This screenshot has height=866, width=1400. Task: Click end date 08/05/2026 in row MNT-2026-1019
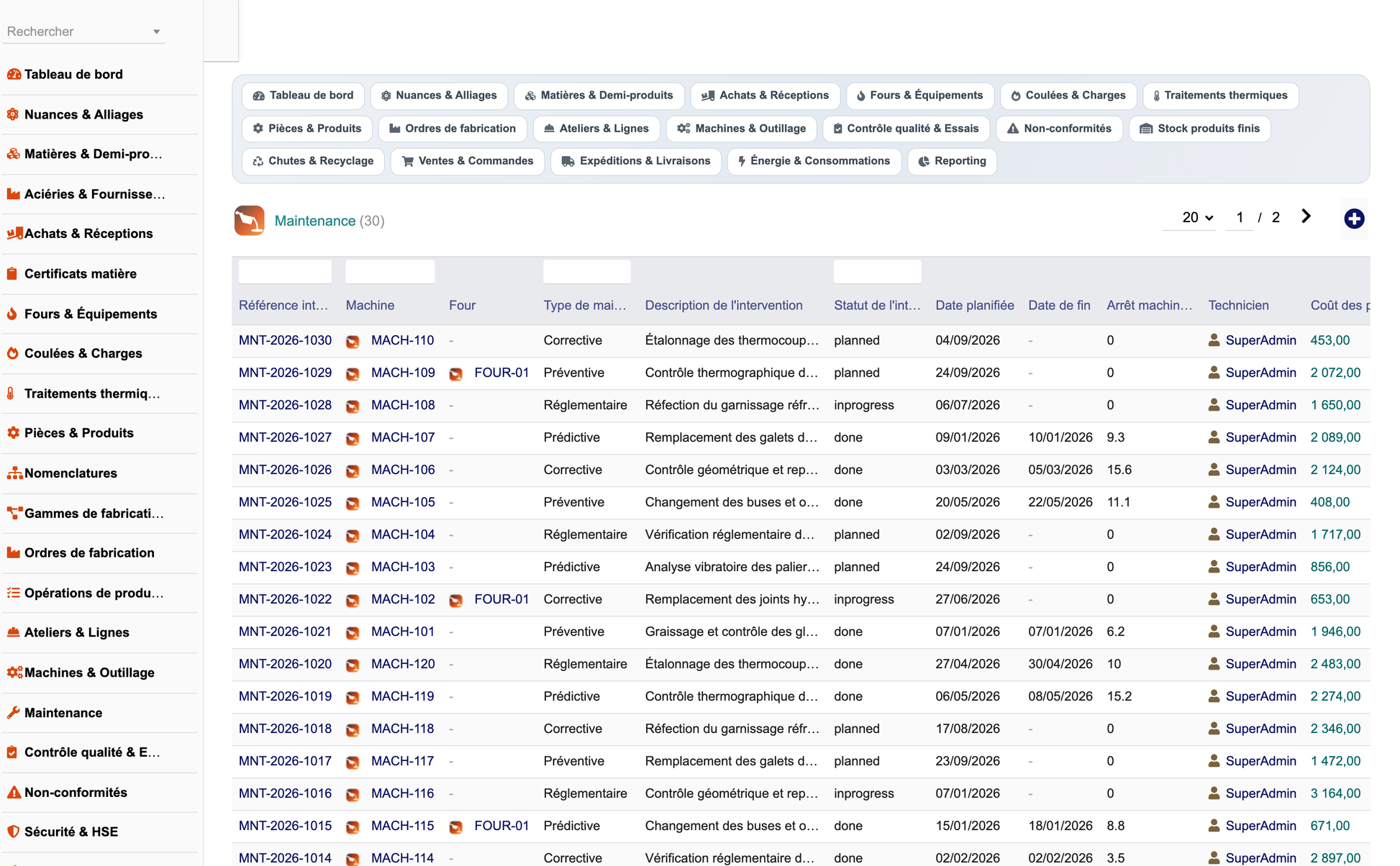[1060, 696]
